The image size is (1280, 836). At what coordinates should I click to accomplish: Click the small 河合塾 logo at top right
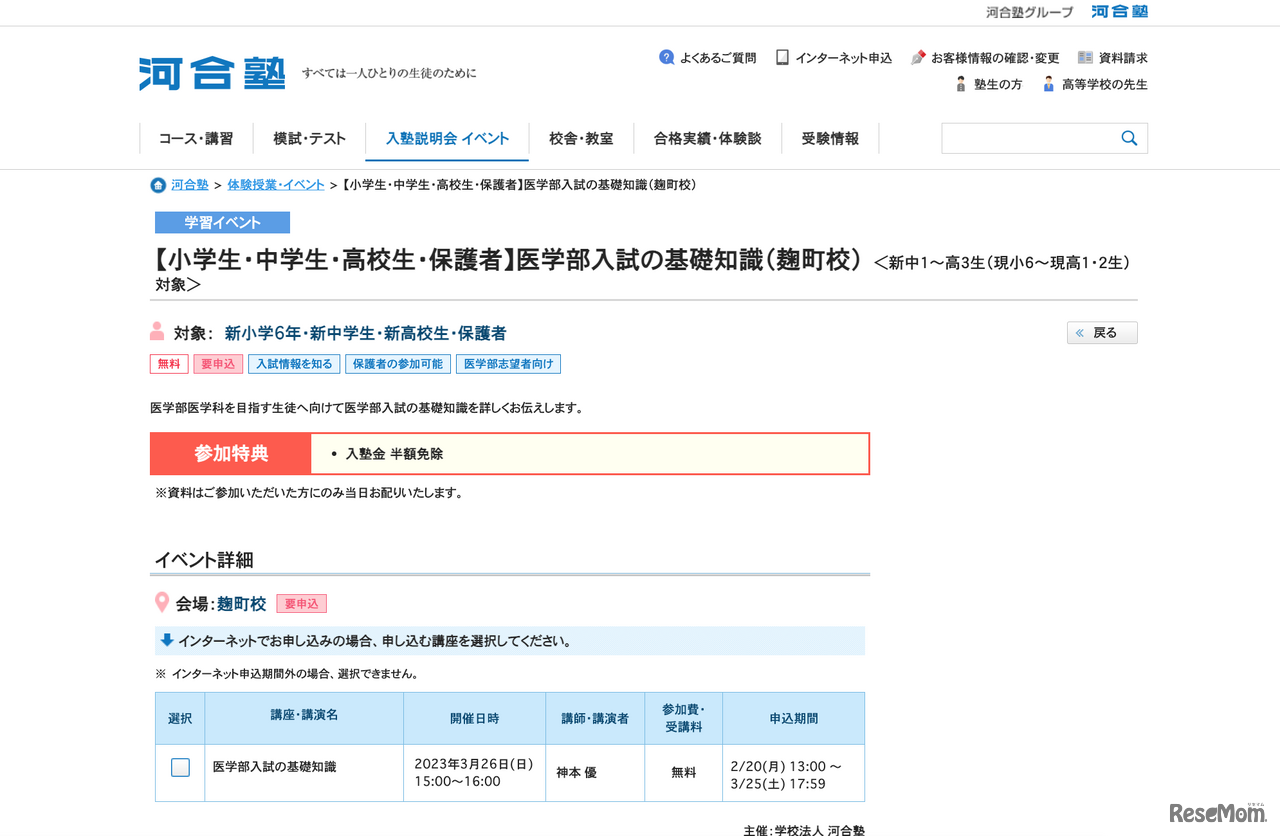(1120, 12)
